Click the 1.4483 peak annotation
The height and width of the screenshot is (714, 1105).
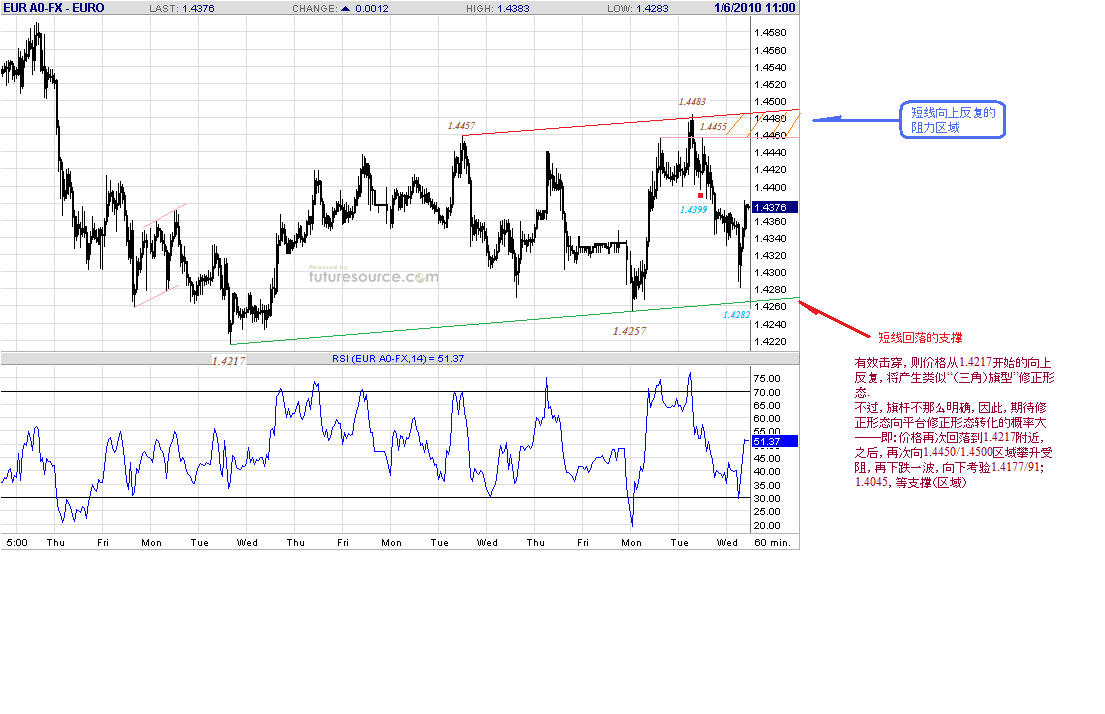(x=692, y=101)
